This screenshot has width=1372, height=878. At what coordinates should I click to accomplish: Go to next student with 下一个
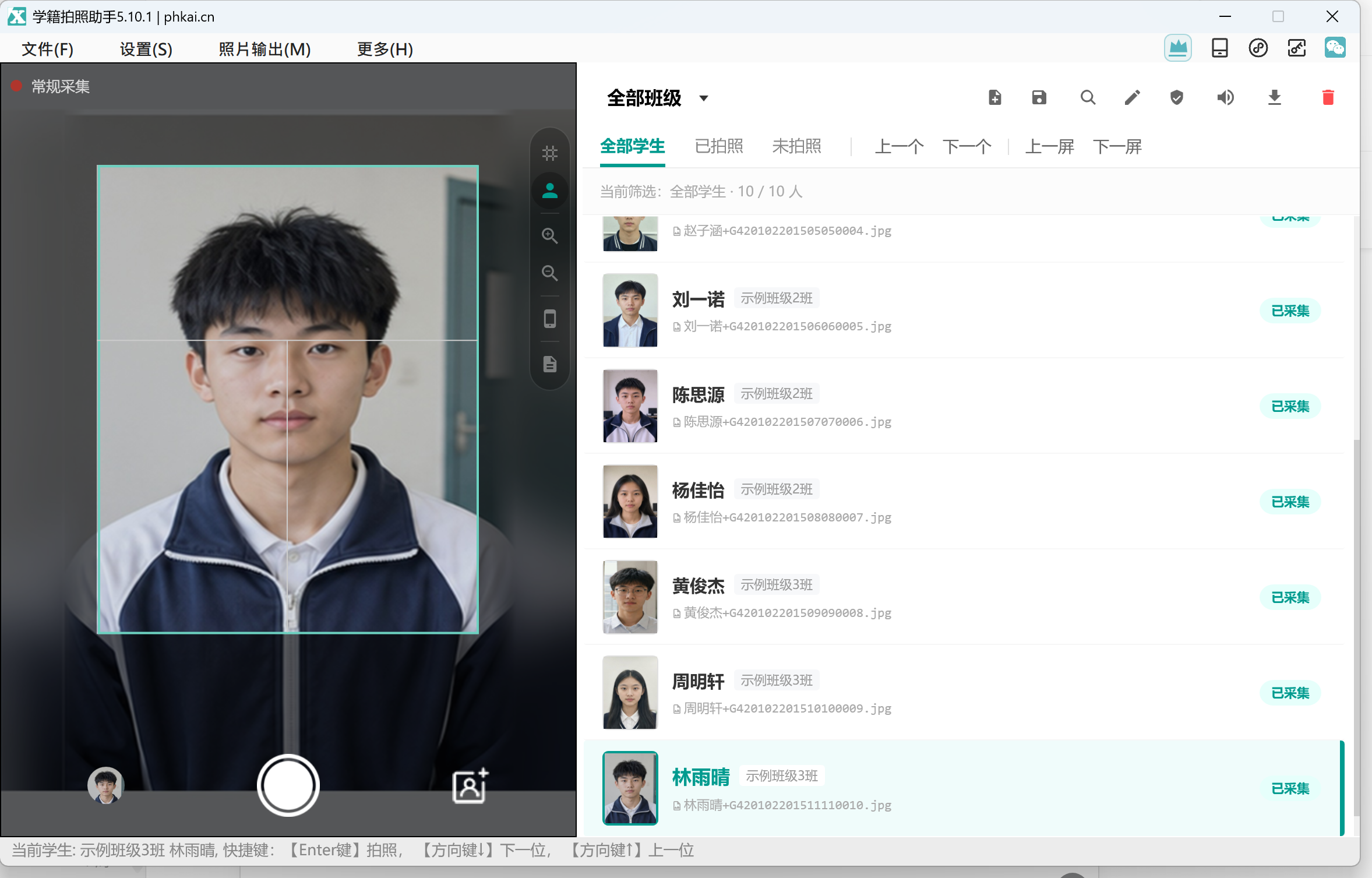coord(967,146)
